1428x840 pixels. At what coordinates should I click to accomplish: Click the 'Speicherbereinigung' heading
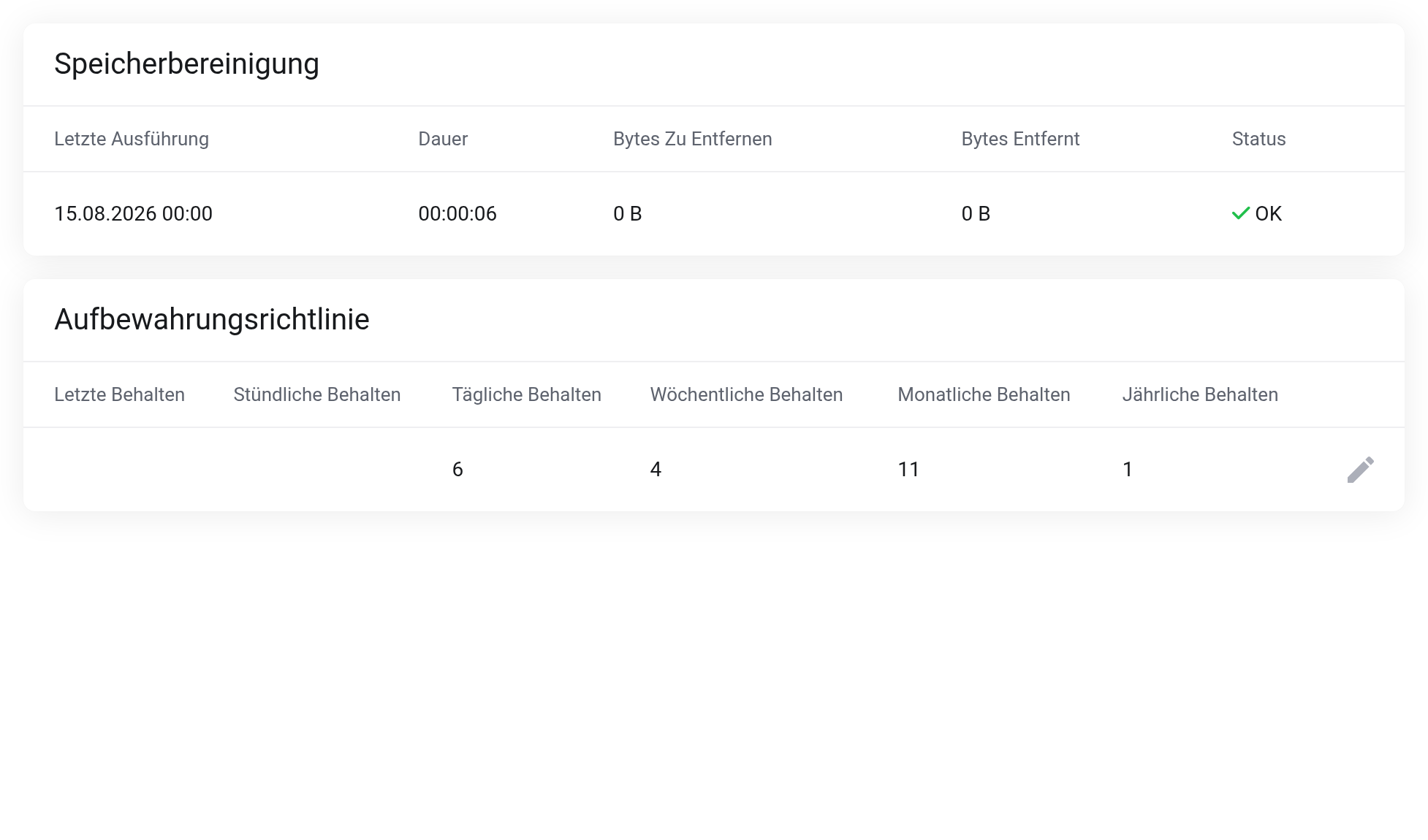click(187, 64)
